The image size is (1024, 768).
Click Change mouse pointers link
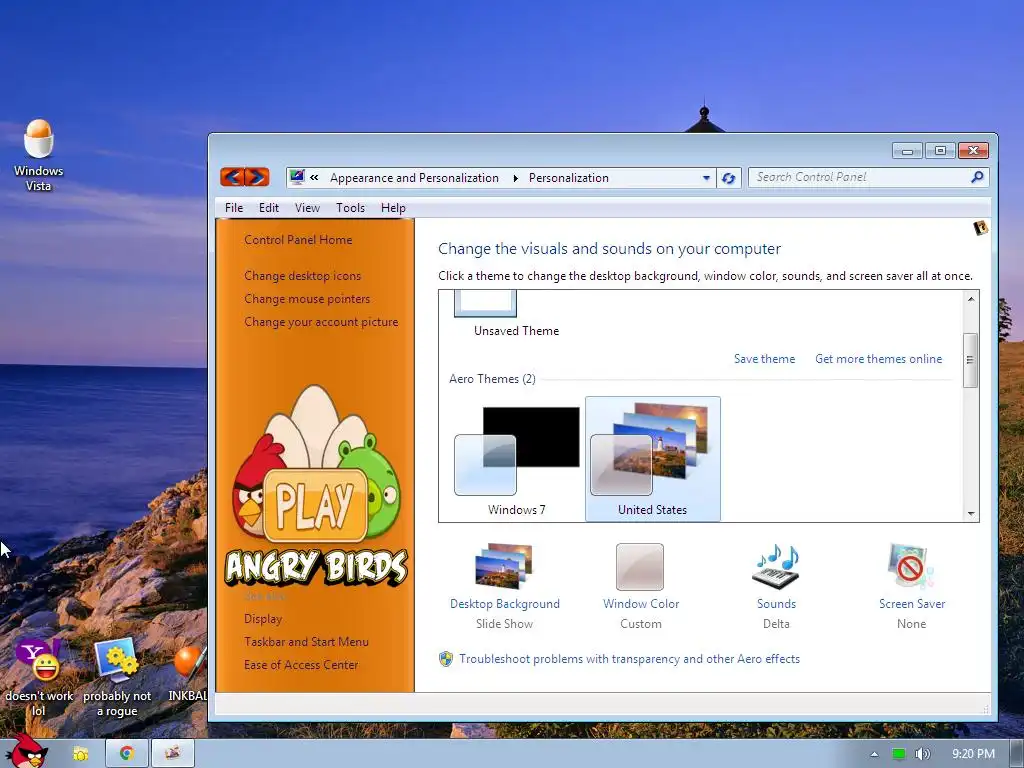pyautogui.click(x=307, y=298)
